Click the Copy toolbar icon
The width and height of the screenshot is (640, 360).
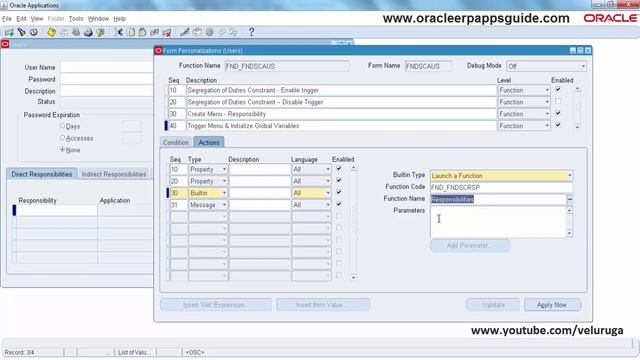click(131, 32)
